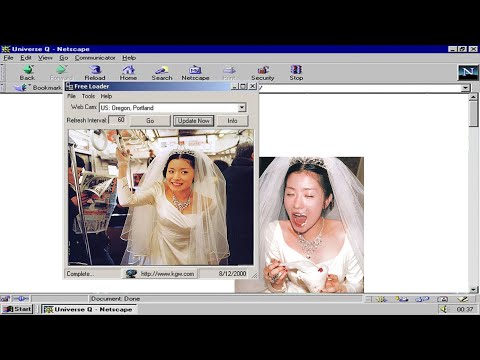Screen dimensions: 480x360
Task: Open the Edit menu in Netscape
Action: tap(26, 58)
